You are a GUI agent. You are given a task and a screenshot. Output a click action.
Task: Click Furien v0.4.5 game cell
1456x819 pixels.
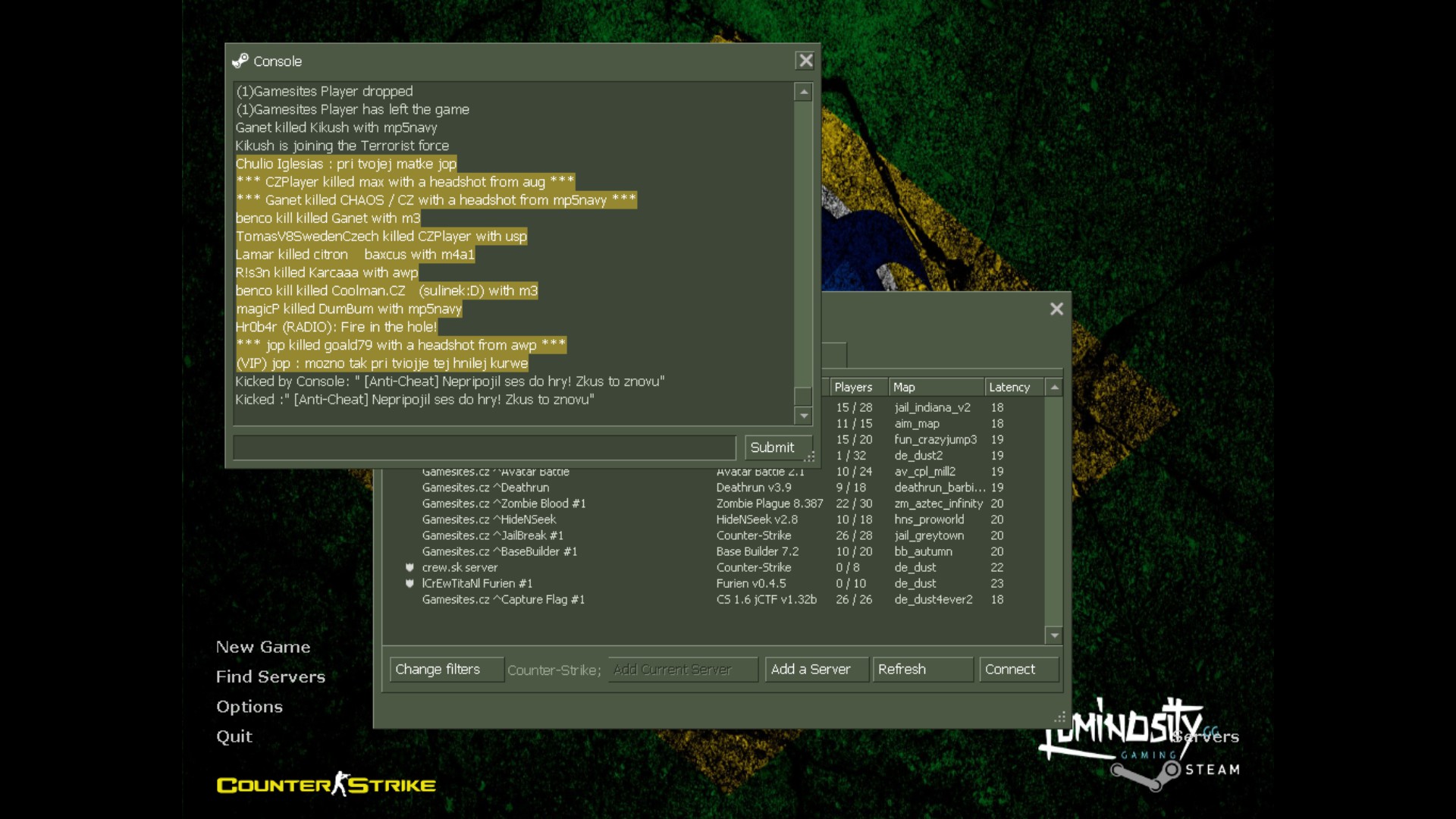tap(751, 583)
